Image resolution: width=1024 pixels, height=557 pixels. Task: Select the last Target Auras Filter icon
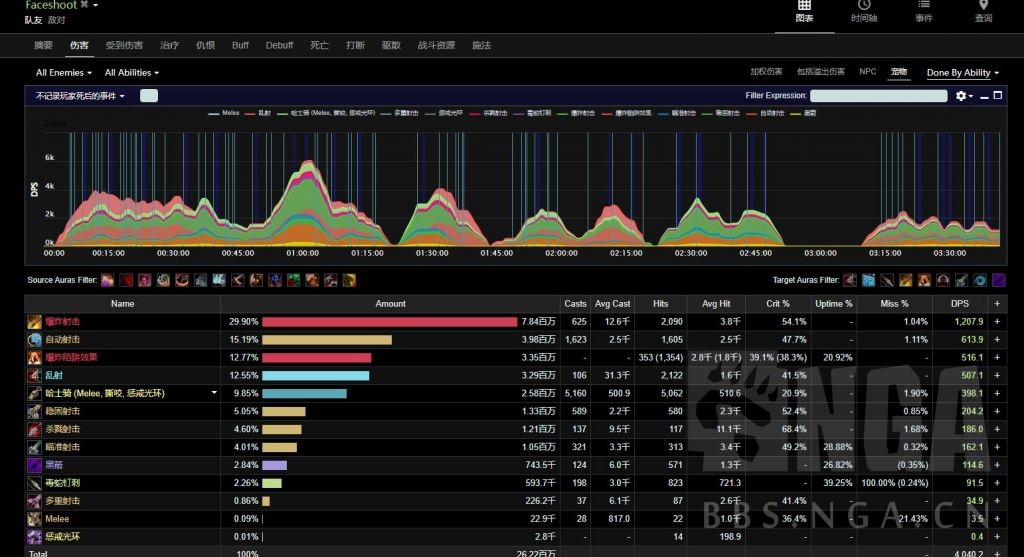click(998, 280)
